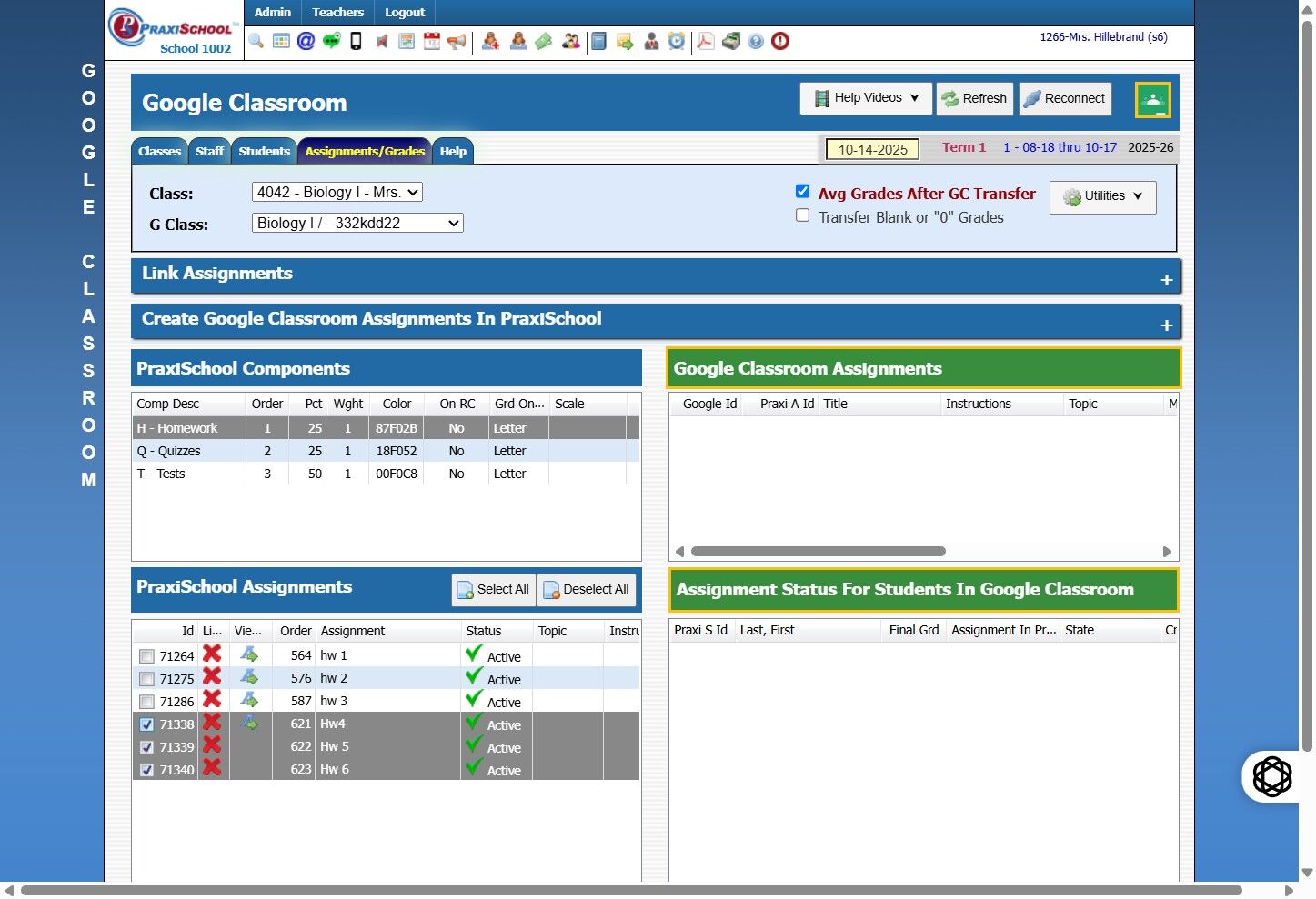The height and width of the screenshot is (899, 1316).
Task: Open the Help tab
Action: pos(453,152)
